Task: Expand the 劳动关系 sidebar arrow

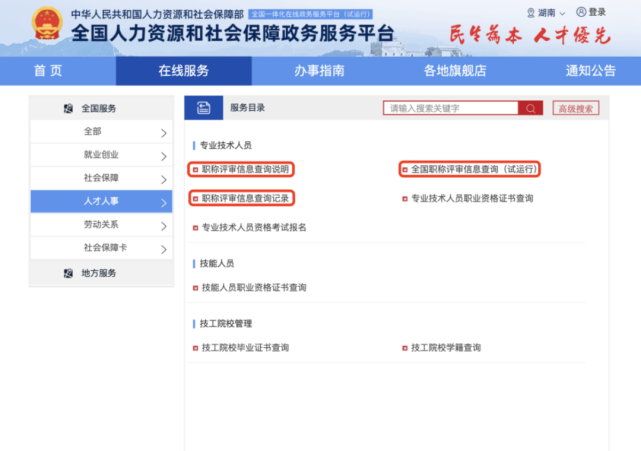Action: [x=164, y=225]
